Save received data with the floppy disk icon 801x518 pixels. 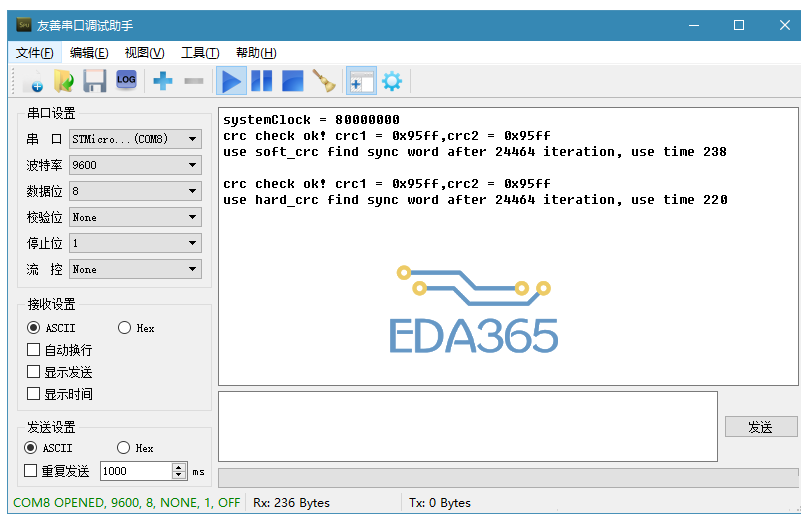[x=95, y=81]
